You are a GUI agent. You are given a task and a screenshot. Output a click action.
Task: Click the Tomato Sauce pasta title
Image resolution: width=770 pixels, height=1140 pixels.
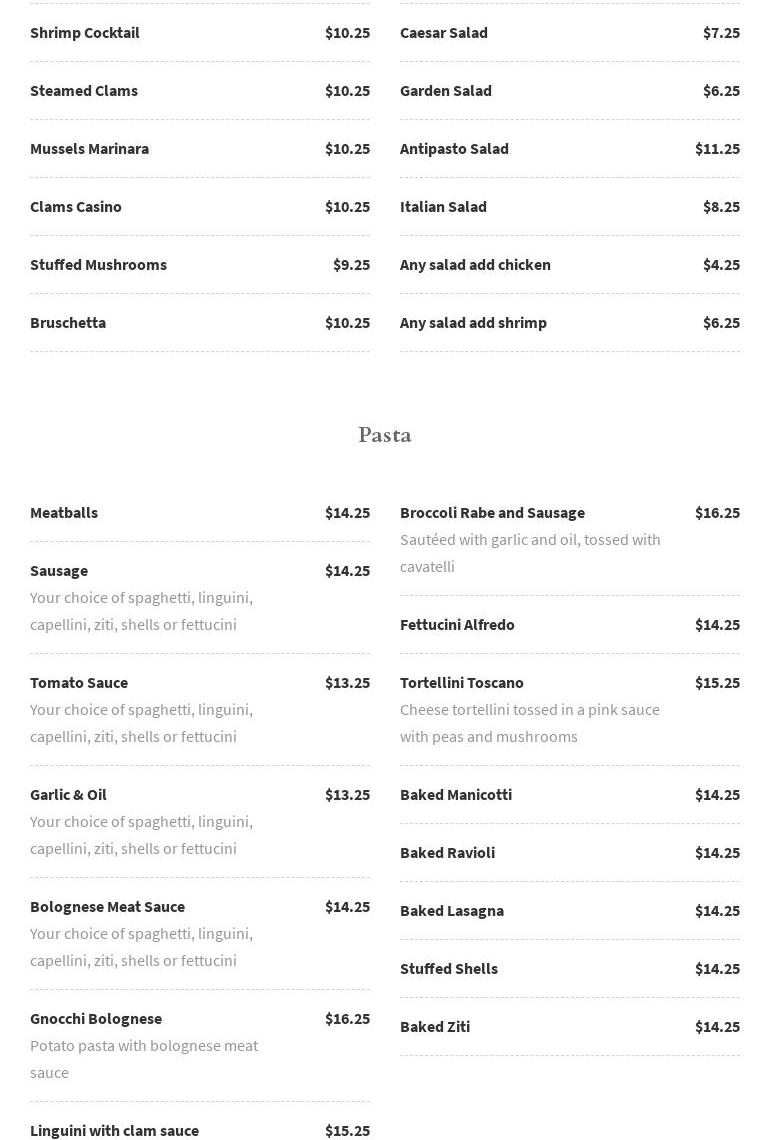pyautogui.click(x=79, y=683)
